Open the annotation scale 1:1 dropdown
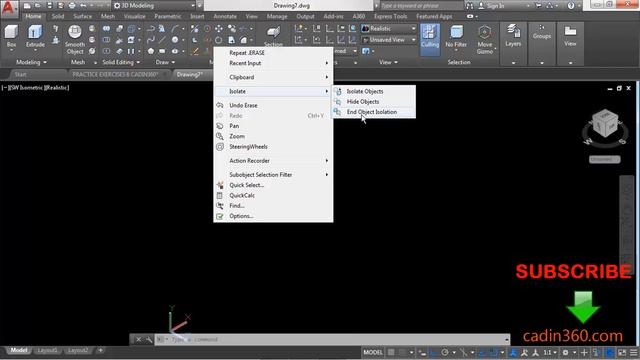 (550, 352)
